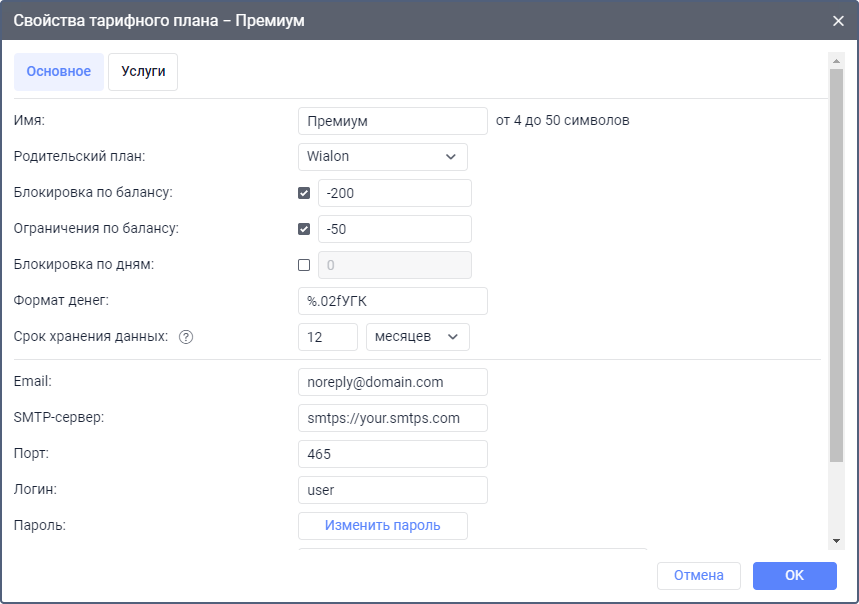
Task: Close the billing plan properties dialog
Action: 838,20
